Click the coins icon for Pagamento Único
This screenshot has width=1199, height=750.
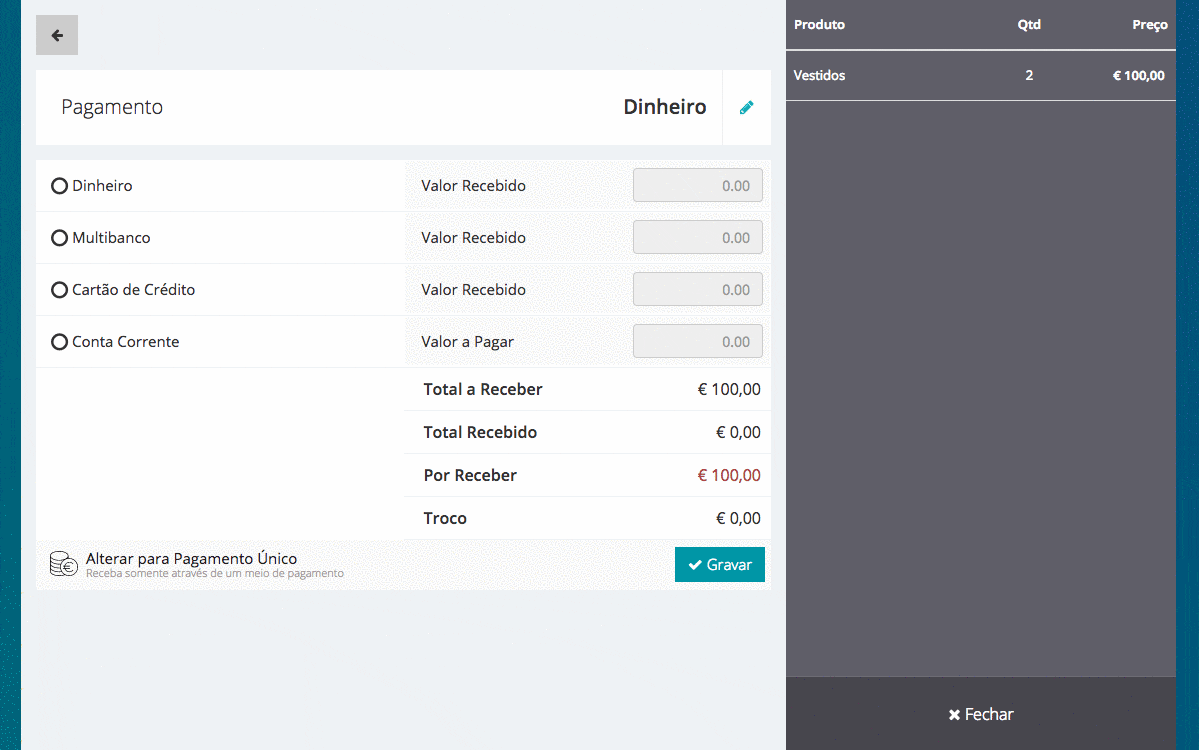click(x=64, y=564)
